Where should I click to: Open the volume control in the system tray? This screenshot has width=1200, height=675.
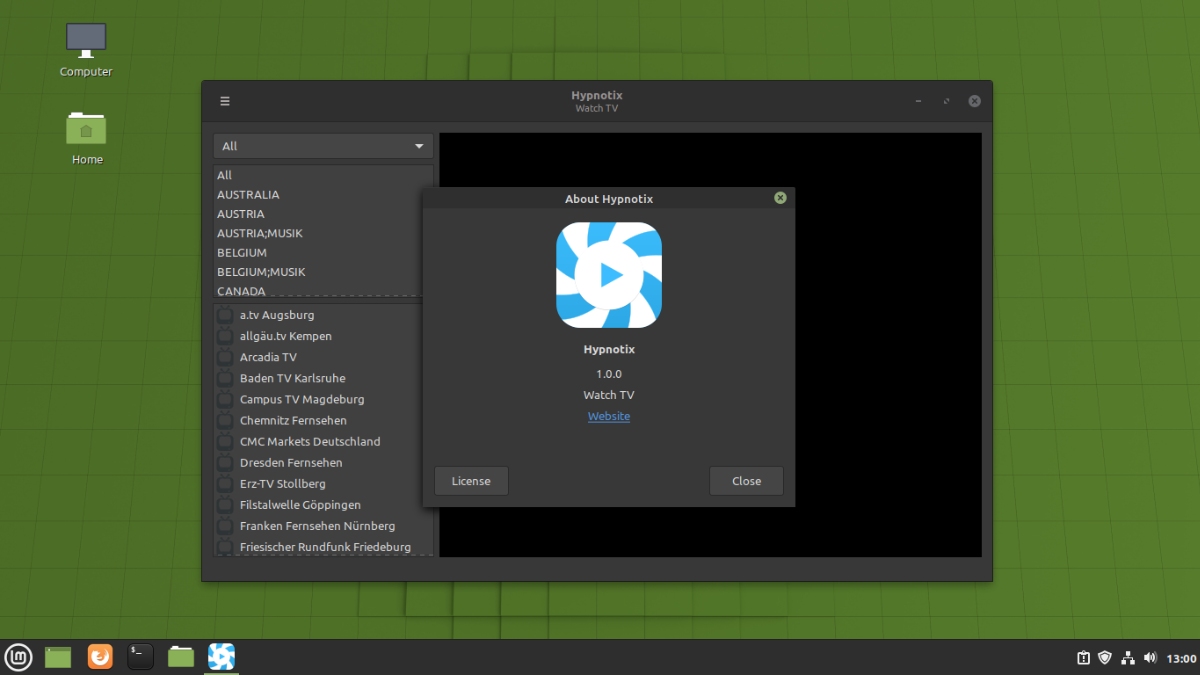[x=1148, y=657]
